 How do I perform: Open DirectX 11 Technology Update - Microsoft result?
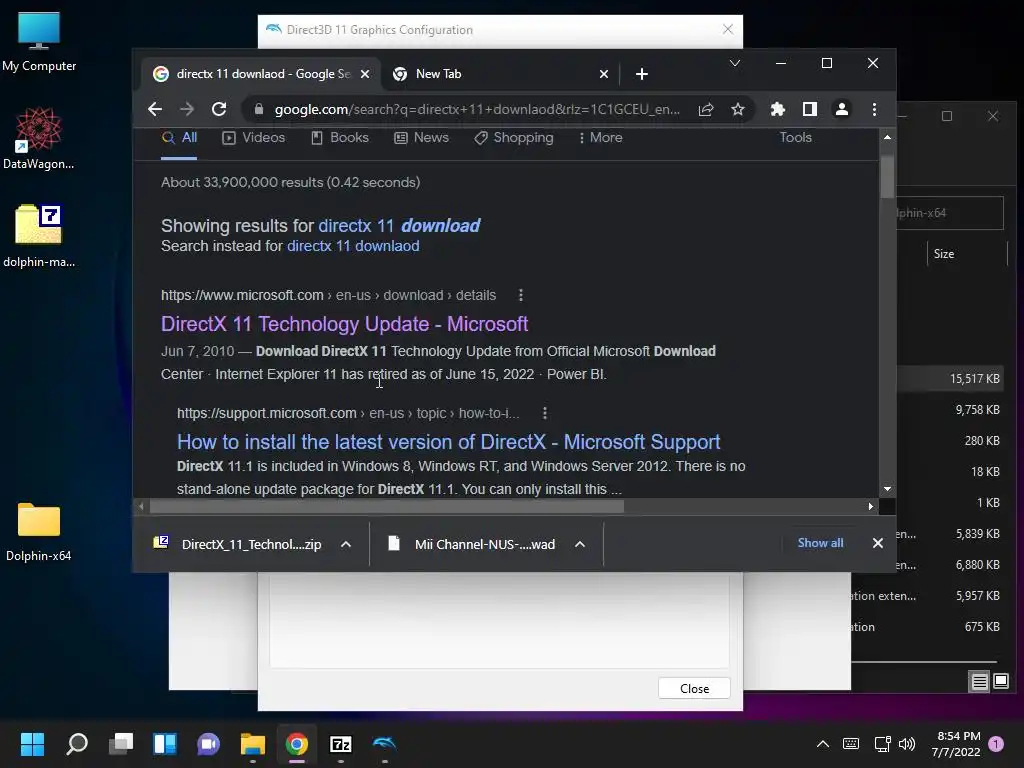coord(345,324)
